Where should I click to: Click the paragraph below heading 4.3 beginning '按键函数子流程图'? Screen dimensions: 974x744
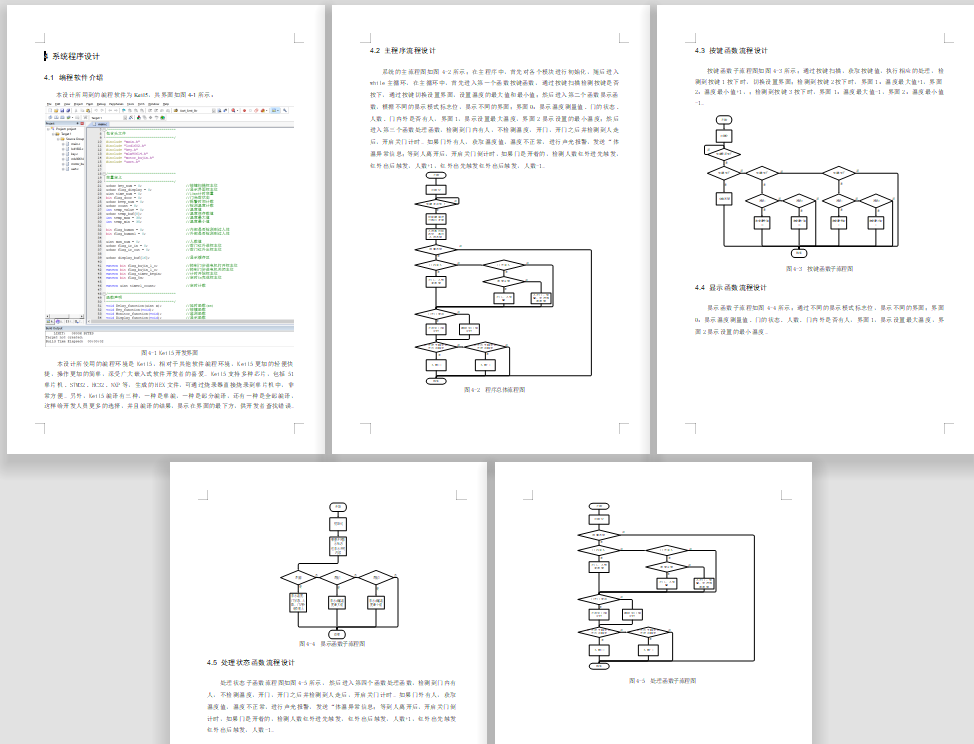click(819, 86)
